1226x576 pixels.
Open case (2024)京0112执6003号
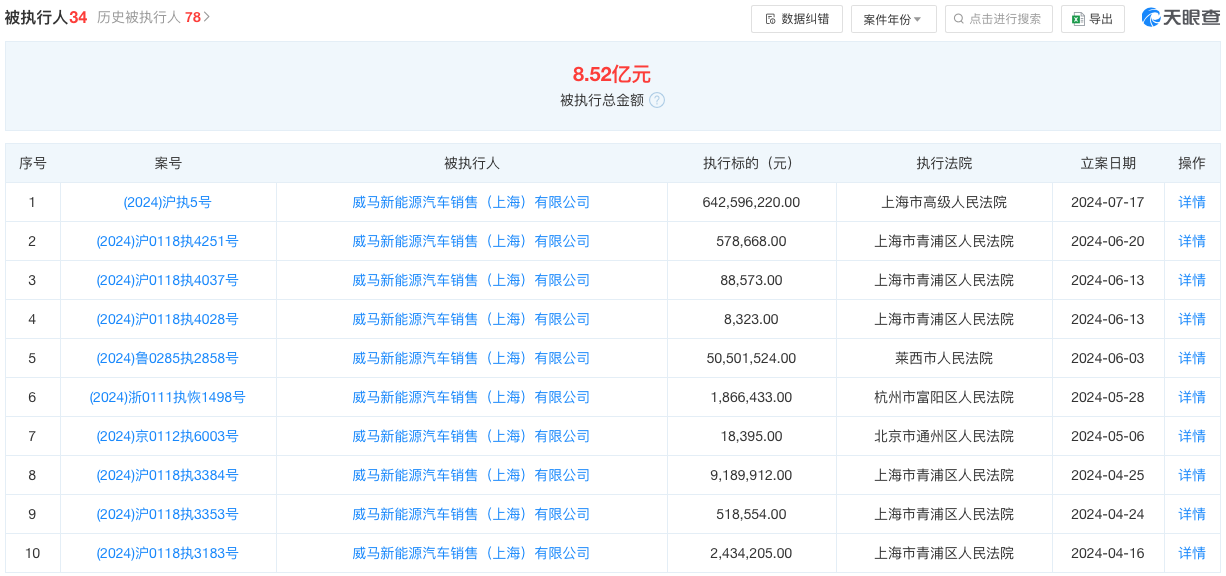(168, 436)
